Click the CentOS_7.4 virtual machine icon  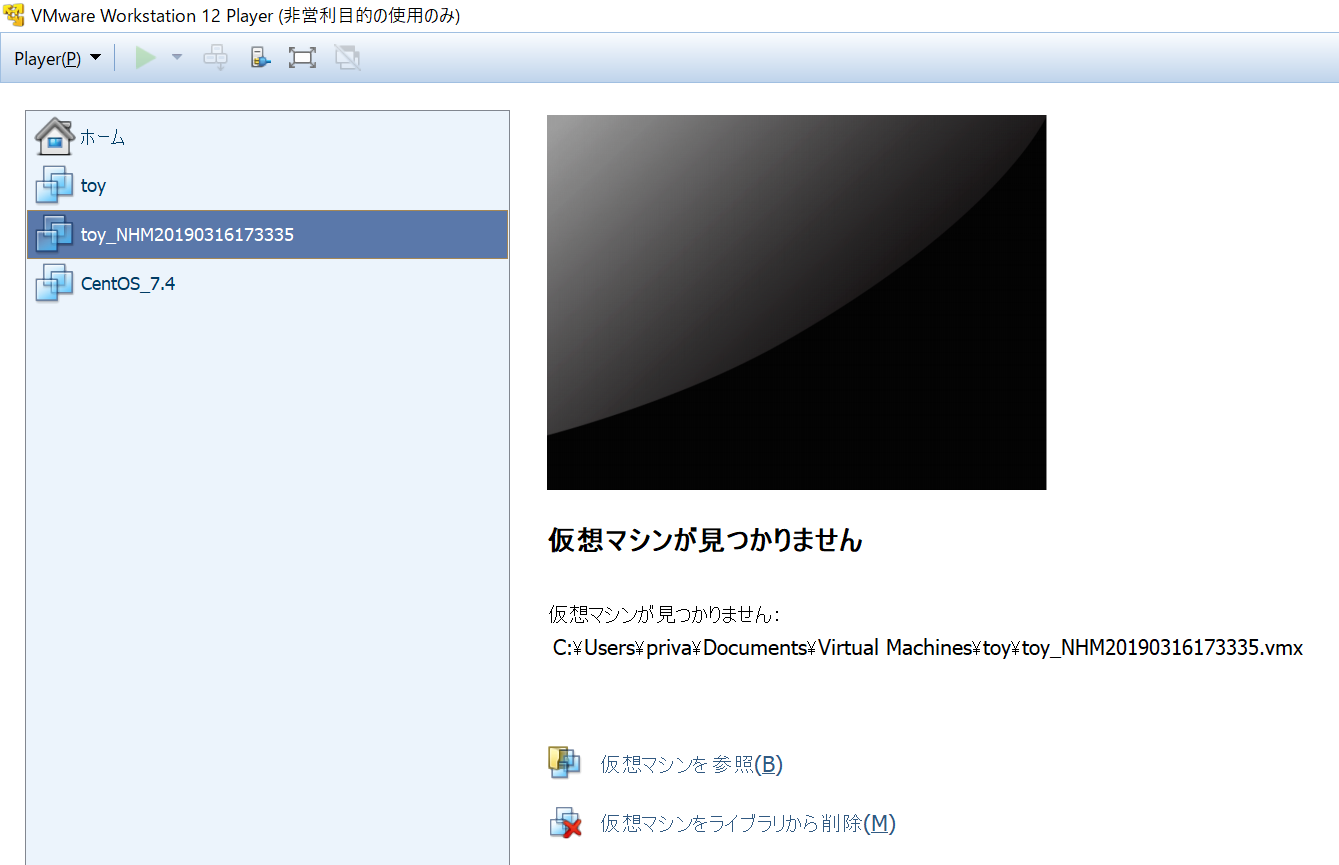pyautogui.click(x=54, y=283)
